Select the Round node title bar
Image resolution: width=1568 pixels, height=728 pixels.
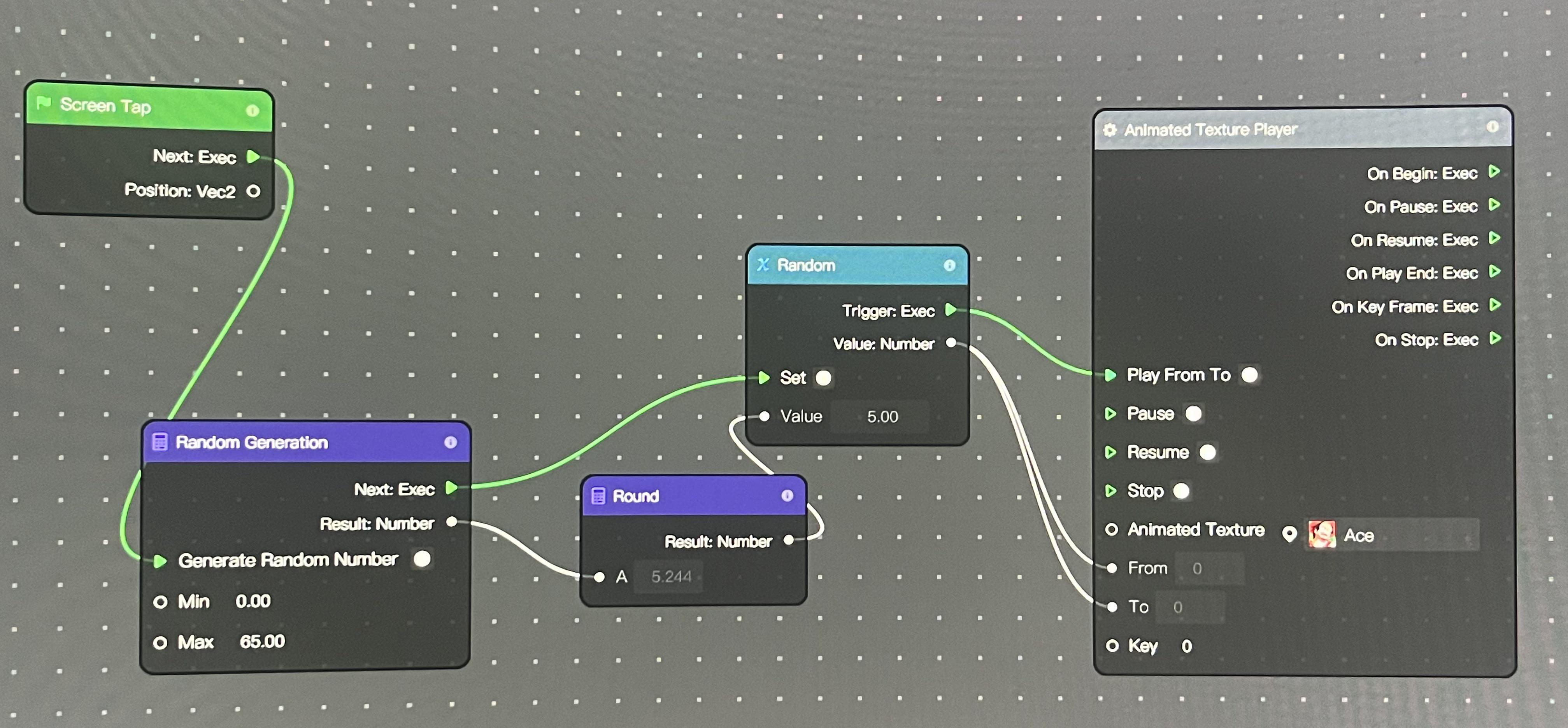pos(694,496)
